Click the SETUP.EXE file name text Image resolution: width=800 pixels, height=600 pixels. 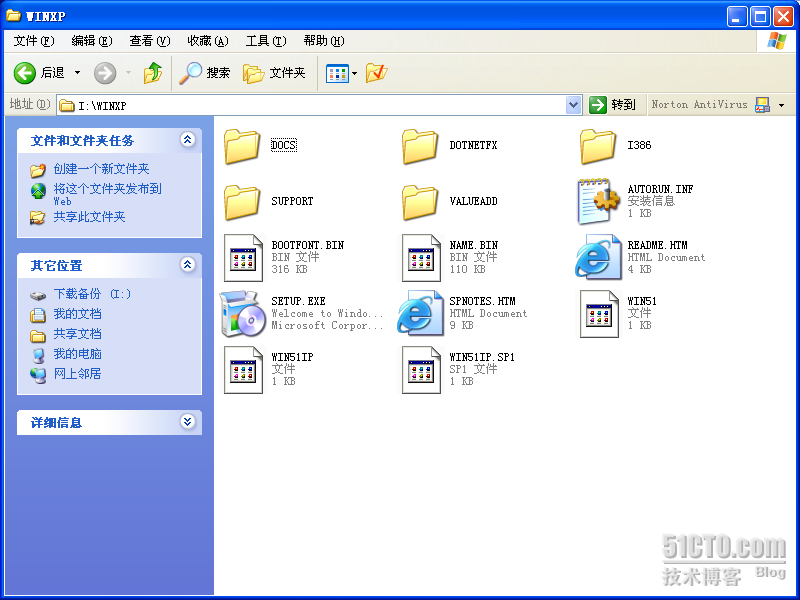tap(298, 301)
